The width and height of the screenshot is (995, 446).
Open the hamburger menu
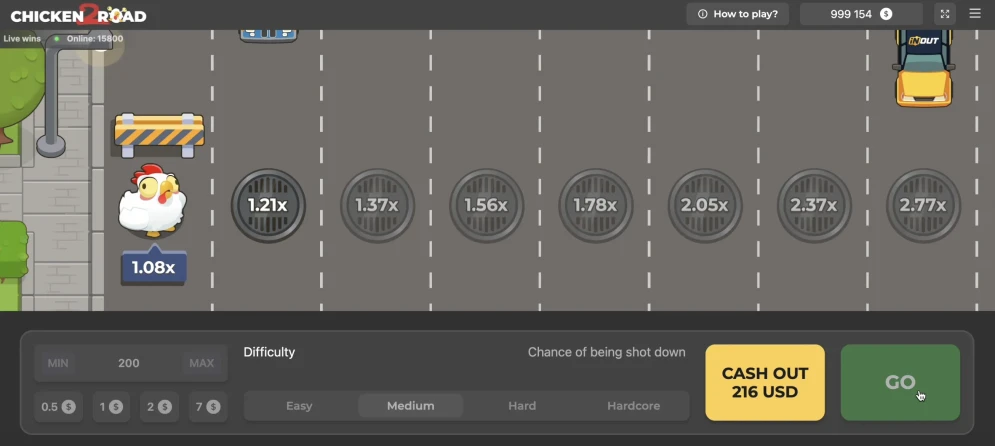pyautogui.click(x=975, y=14)
